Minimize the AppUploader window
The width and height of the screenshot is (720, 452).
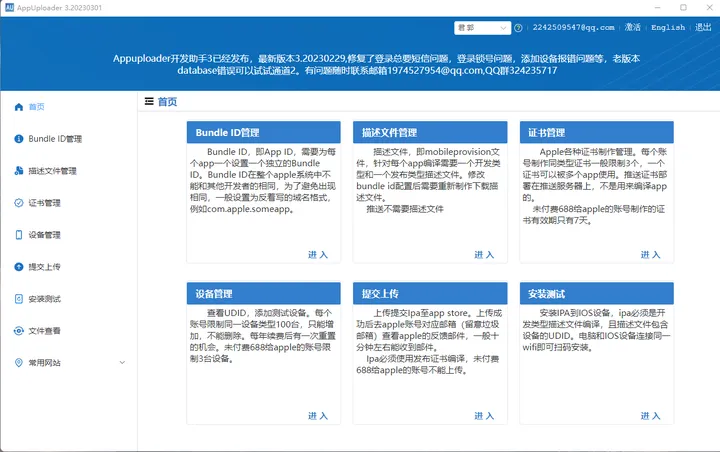[658, 7]
